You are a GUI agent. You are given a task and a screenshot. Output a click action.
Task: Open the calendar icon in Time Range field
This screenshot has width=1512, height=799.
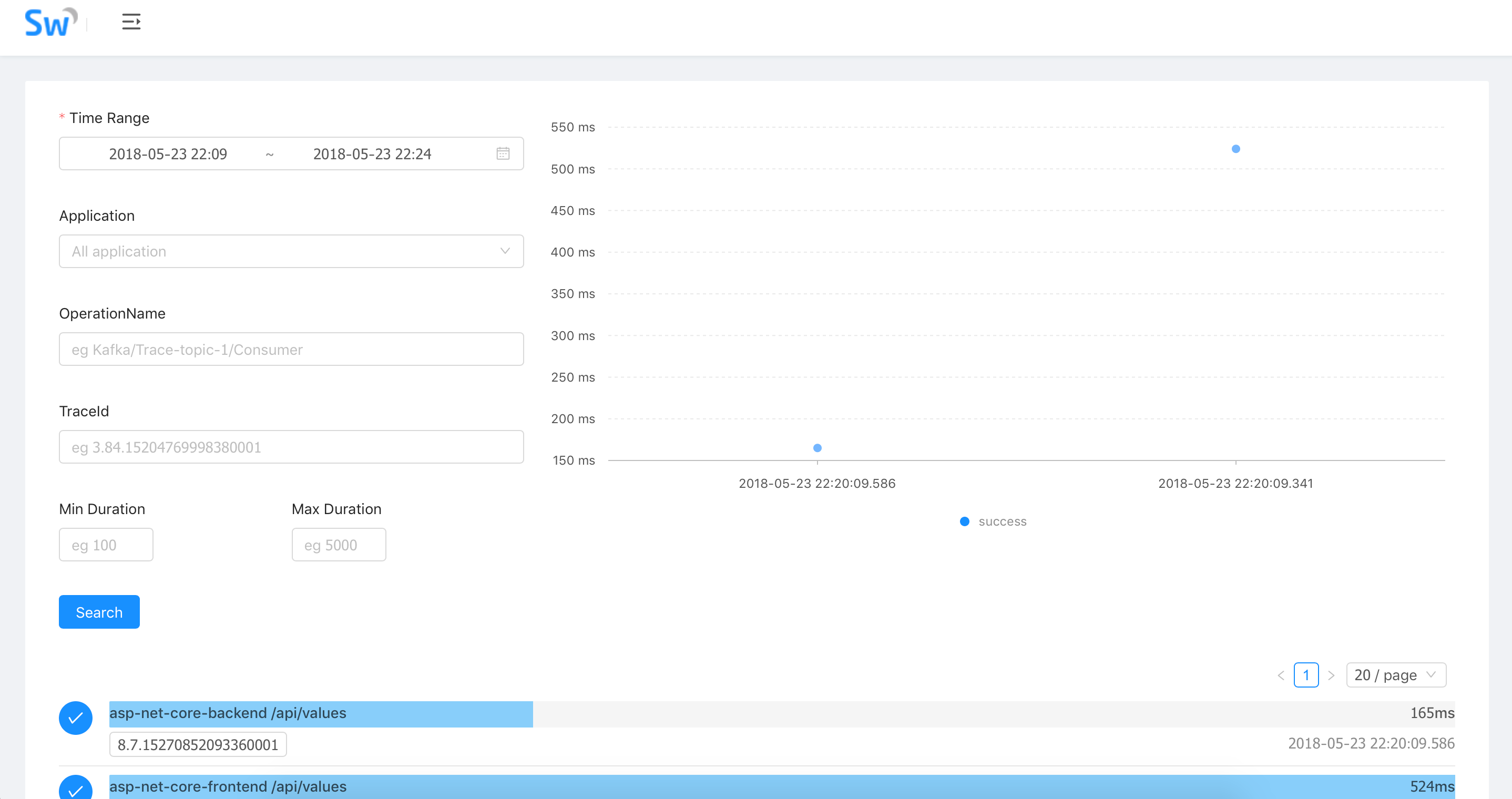point(503,153)
